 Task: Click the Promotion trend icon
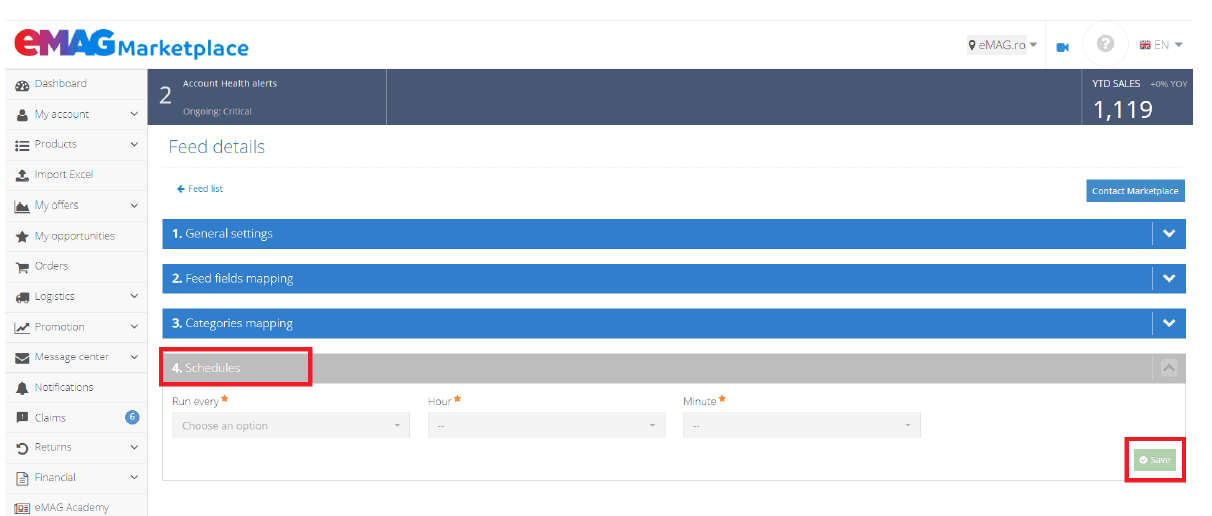tap(22, 328)
